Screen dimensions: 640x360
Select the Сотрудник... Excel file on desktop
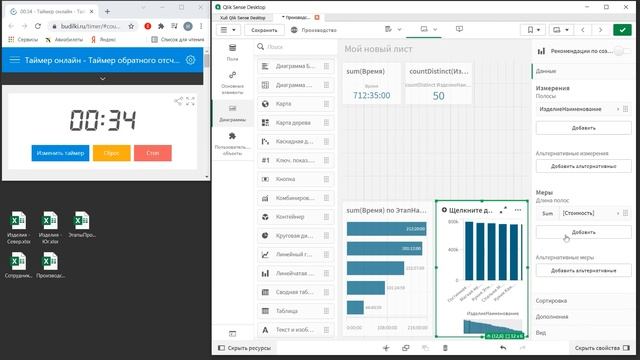pyautogui.click(x=18, y=265)
